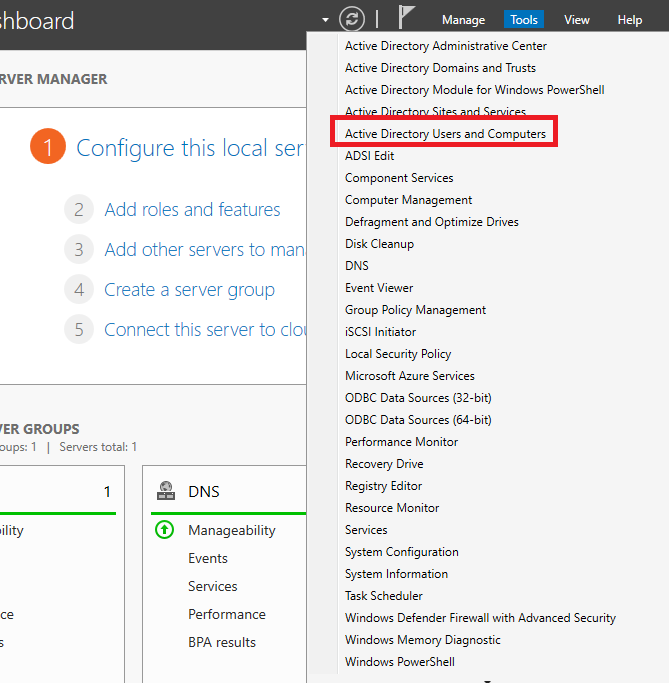Click the Add roles and features link
The width and height of the screenshot is (669, 683).
192,210
